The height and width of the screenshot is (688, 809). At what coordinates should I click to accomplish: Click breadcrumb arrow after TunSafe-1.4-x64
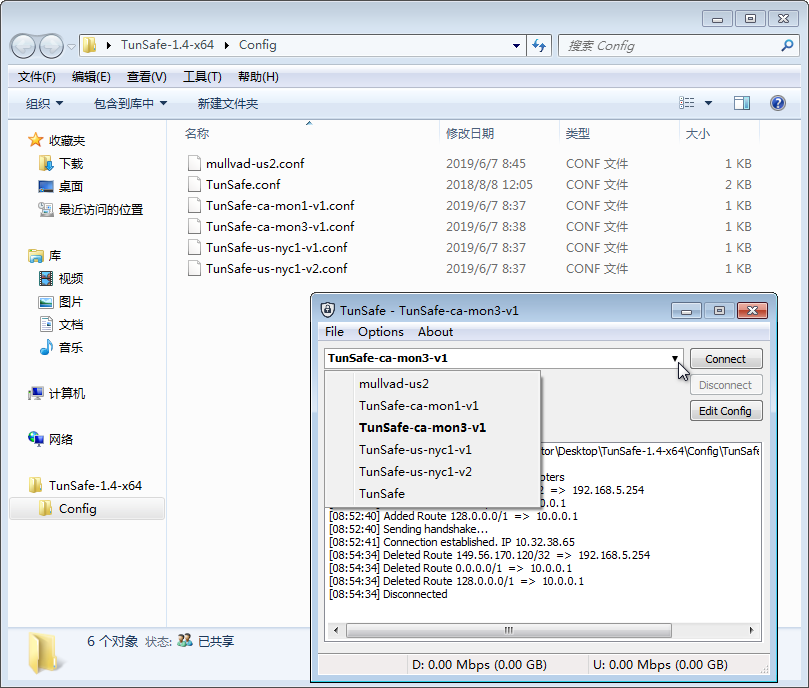[x=226, y=45]
